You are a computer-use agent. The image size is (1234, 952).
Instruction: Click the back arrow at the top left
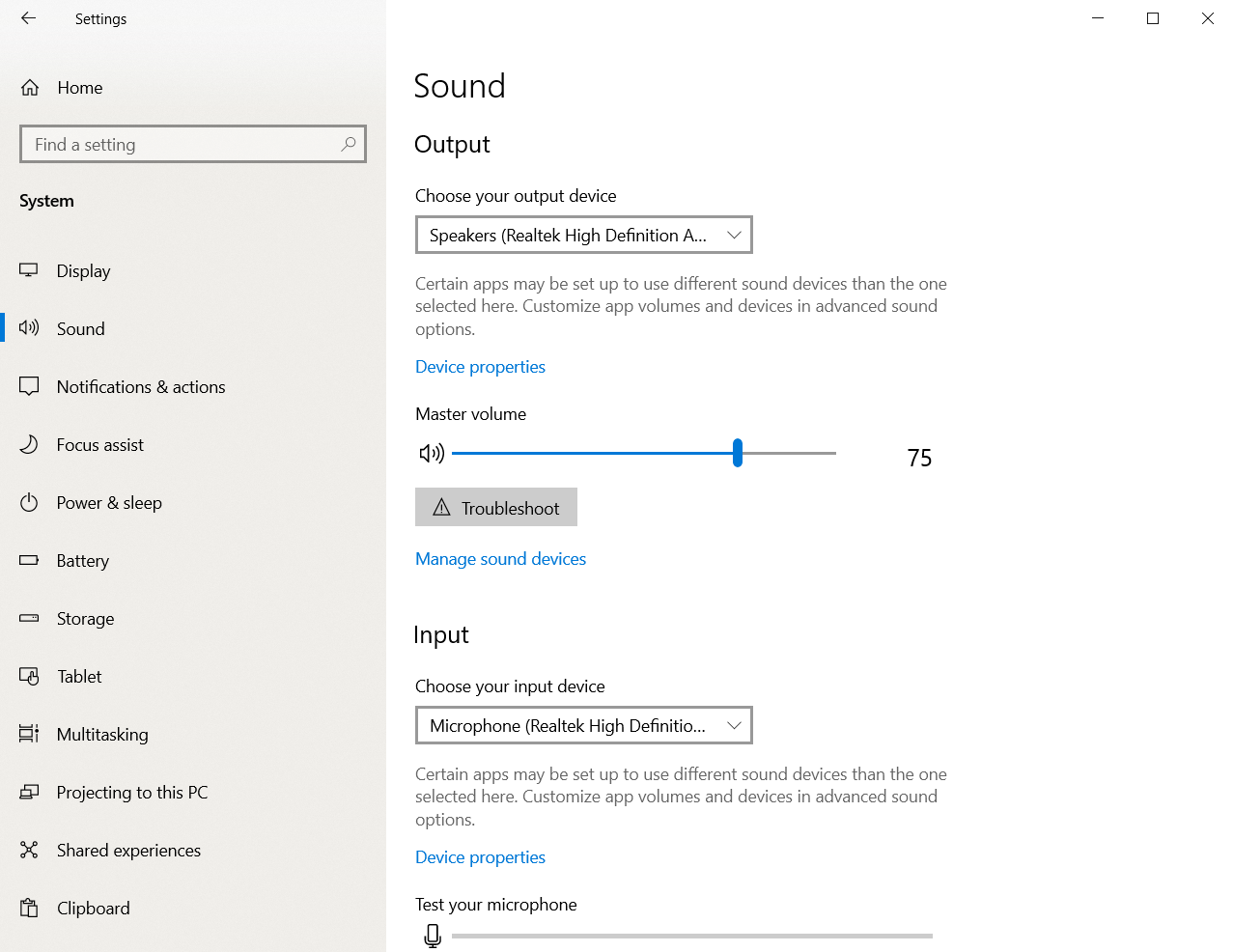coord(27,17)
